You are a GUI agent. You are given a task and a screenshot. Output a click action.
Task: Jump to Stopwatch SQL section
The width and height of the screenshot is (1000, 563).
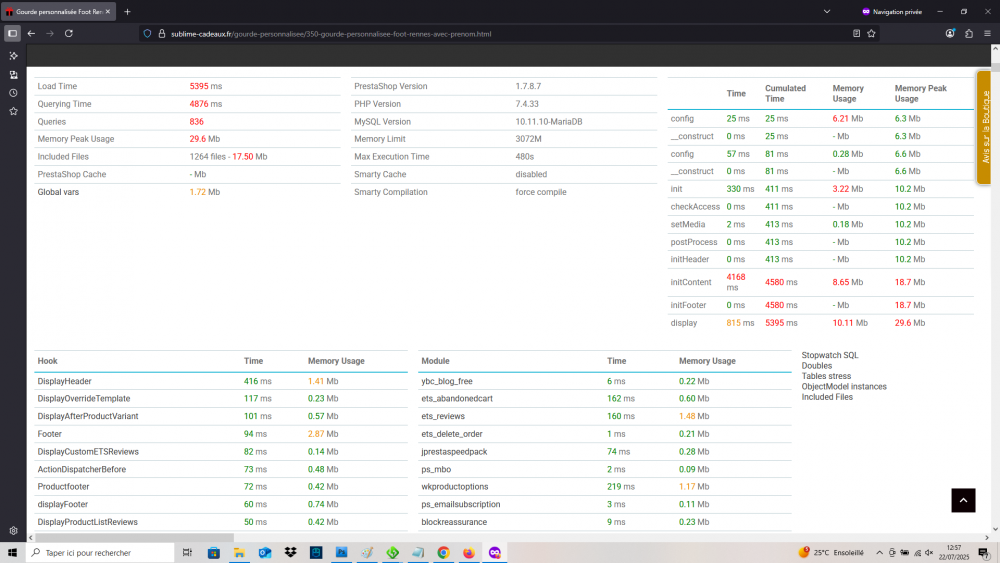coord(829,355)
